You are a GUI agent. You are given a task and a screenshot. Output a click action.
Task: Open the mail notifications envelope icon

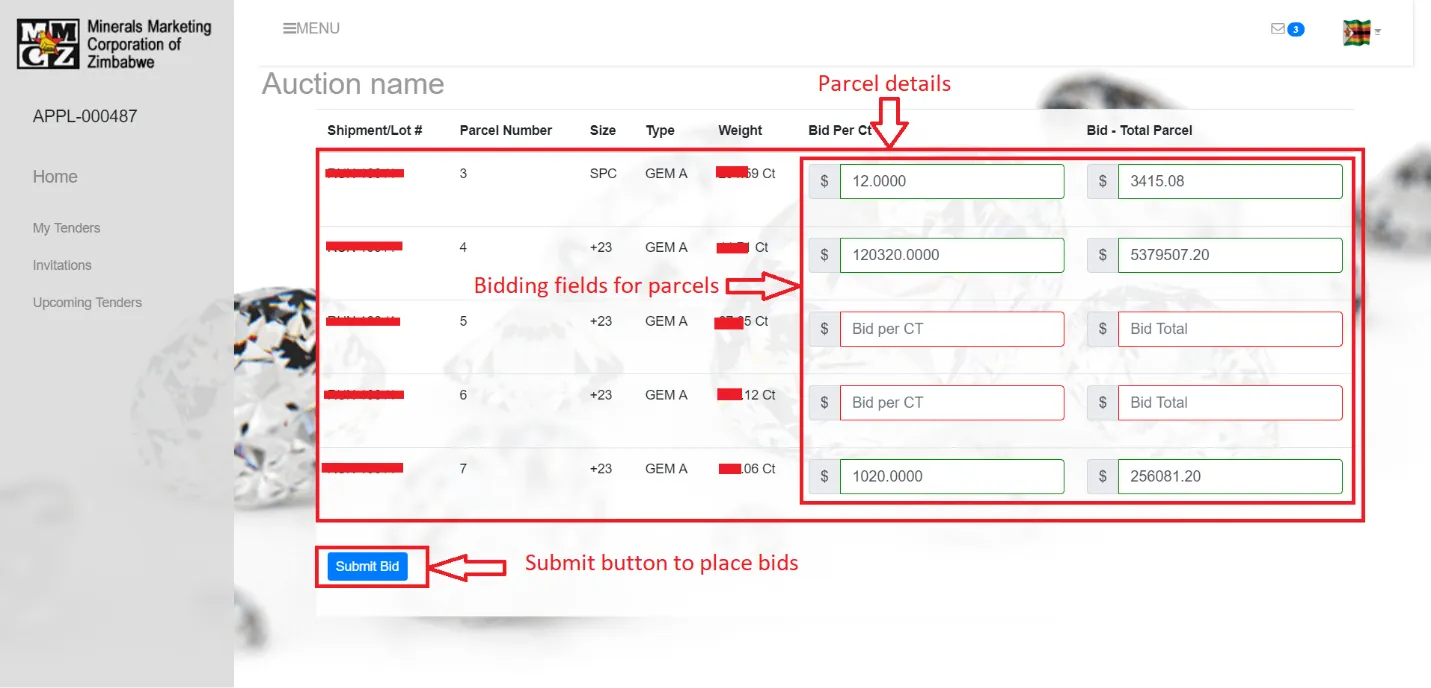point(1278,29)
